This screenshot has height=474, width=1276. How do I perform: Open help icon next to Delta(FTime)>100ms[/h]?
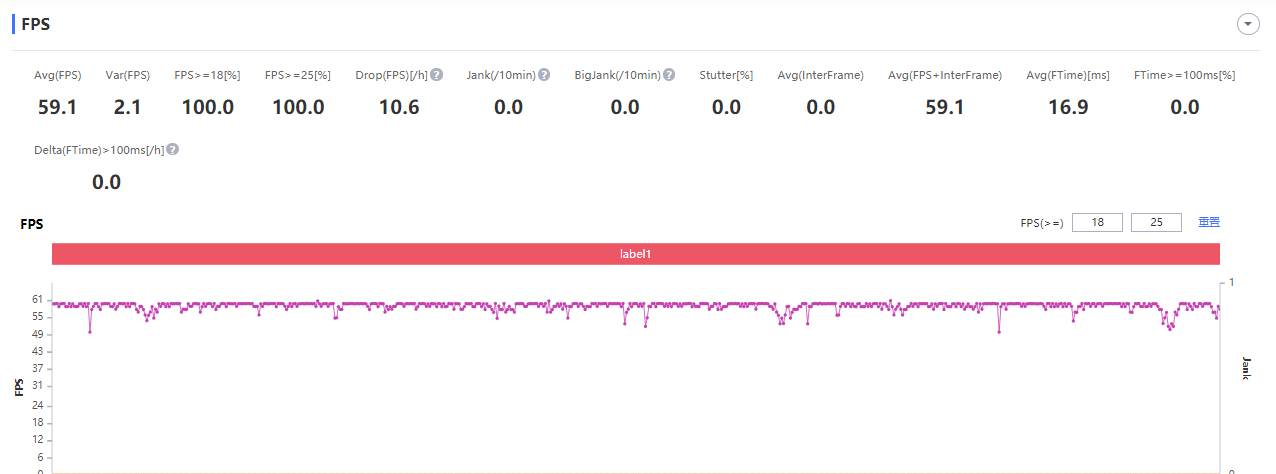click(x=173, y=149)
